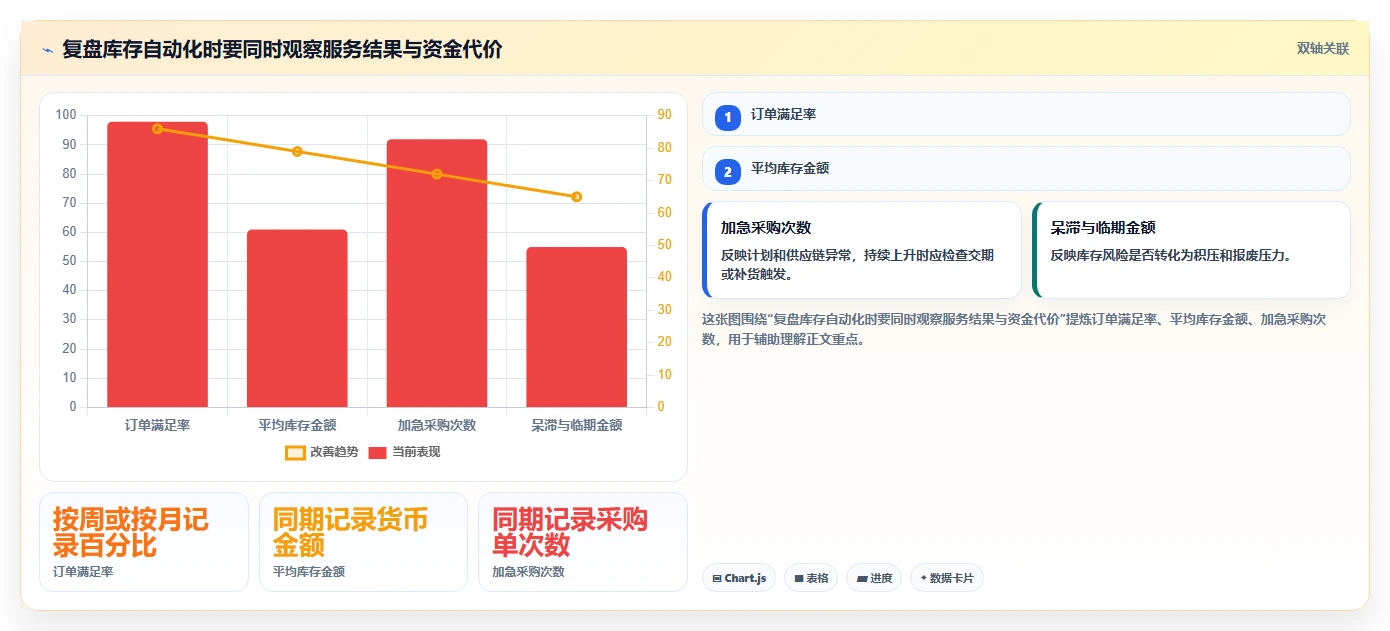Click the summary paragraph starting 这张图围绕

pos(1014,329)
